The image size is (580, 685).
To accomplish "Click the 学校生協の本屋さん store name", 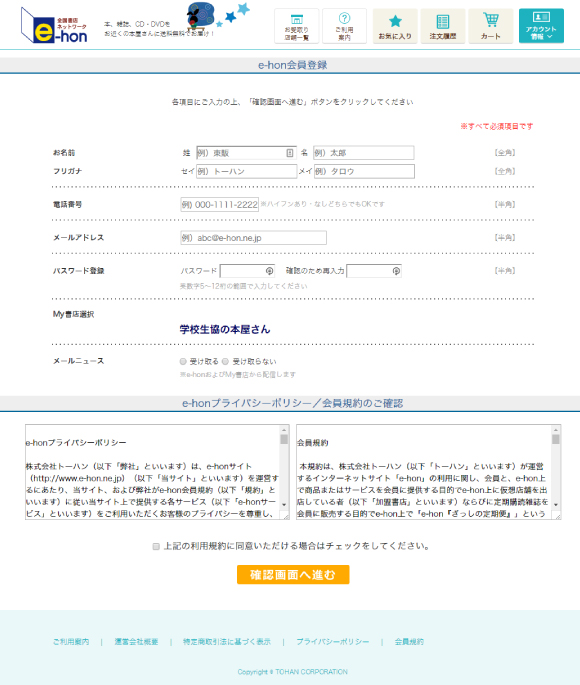I will click(x=225, y=329).
